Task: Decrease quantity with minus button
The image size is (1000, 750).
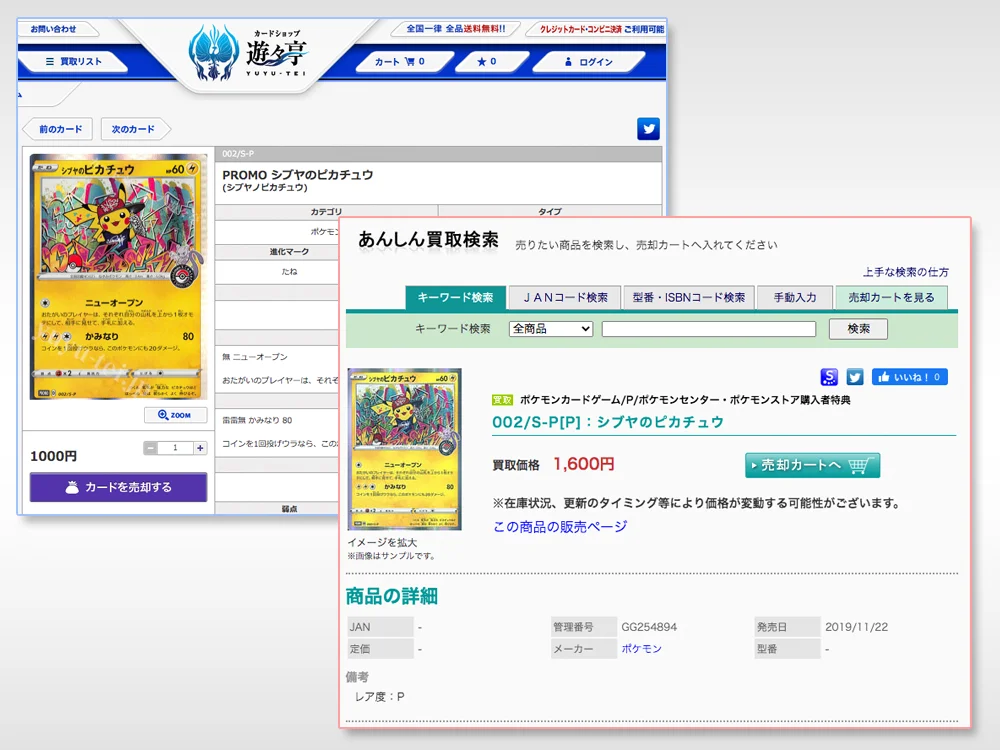Action: [x=151, y=448]
